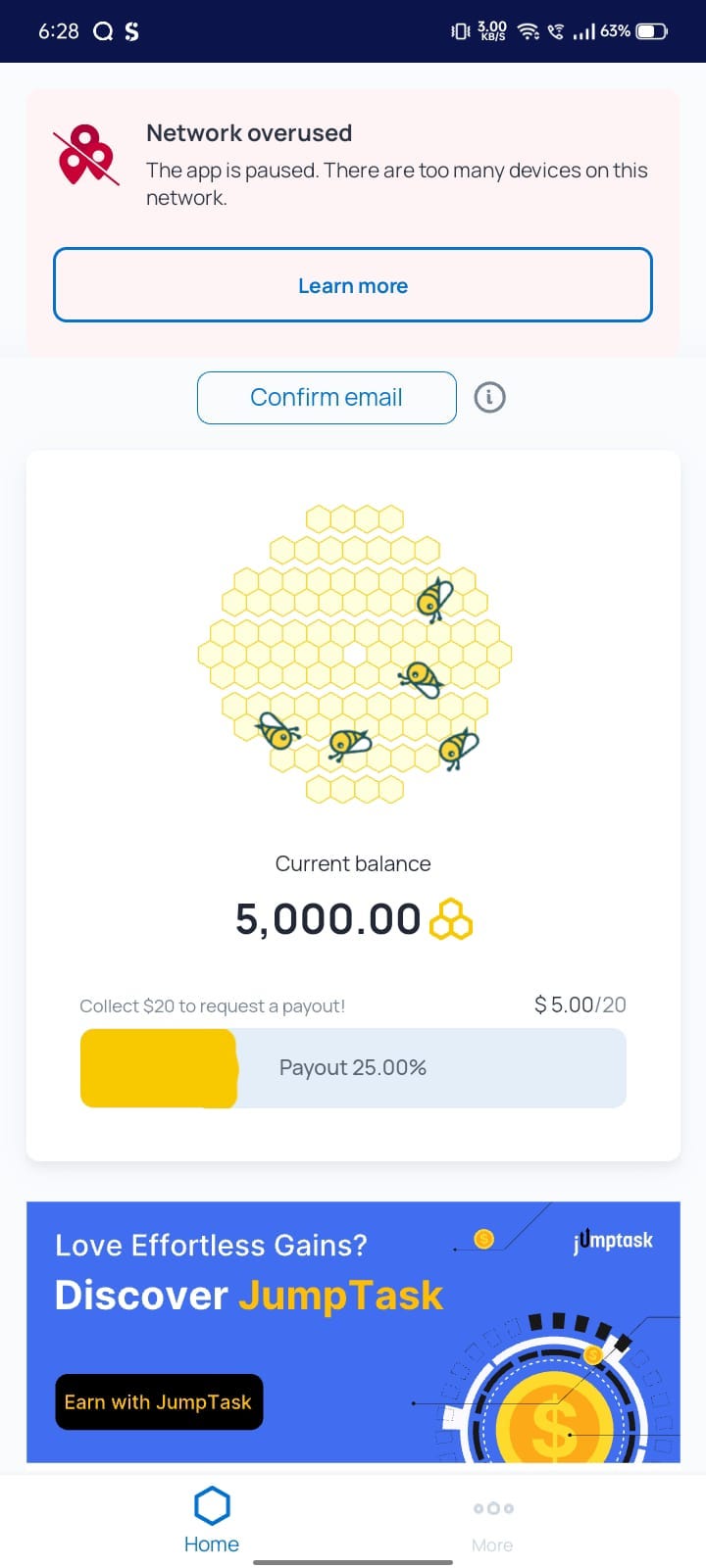Tap the Home hexagon icon
Screen dimensions: 706x1568
[x=212, y=1505]
